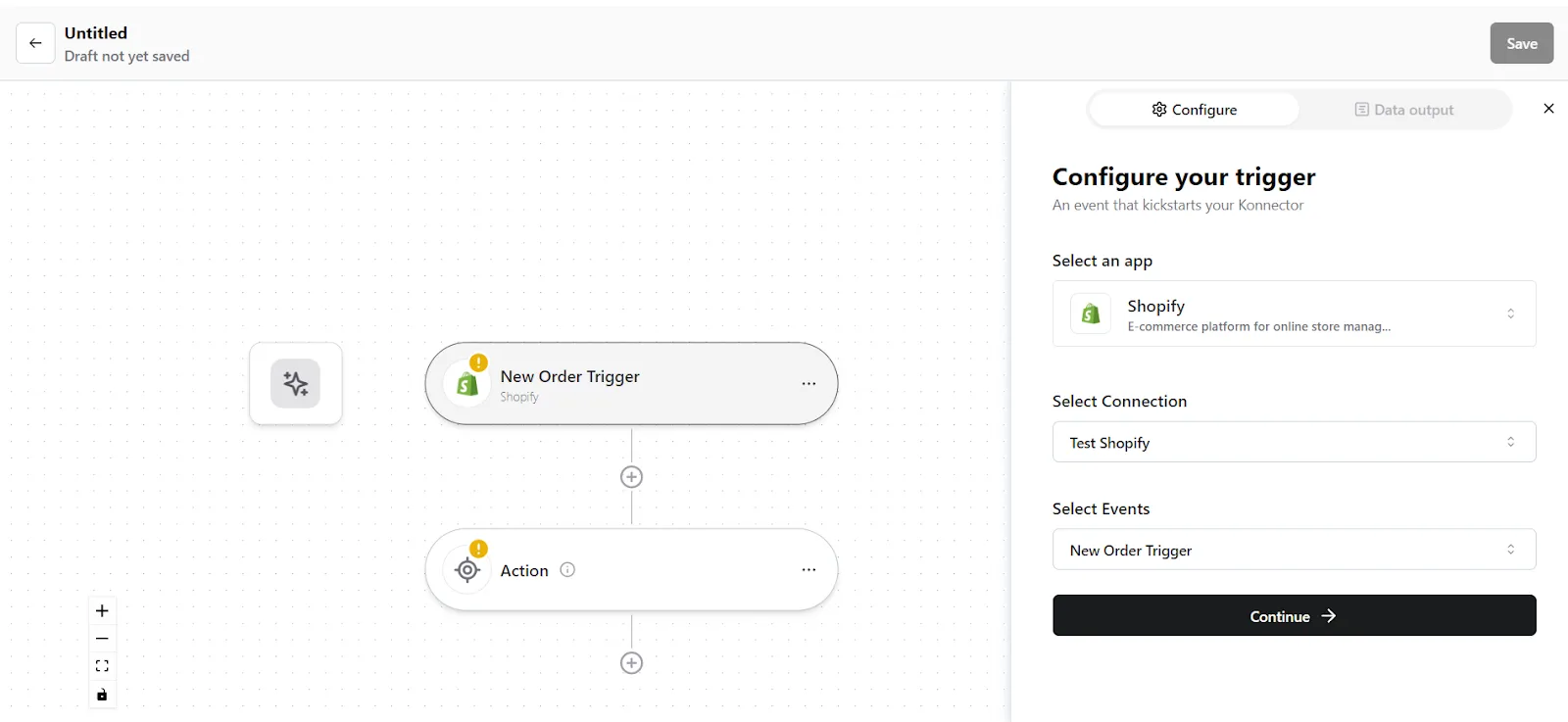Viewport: 1568px width, 722px height.
Task: Open the Action node more options menu
Action: tap(808, 570)
